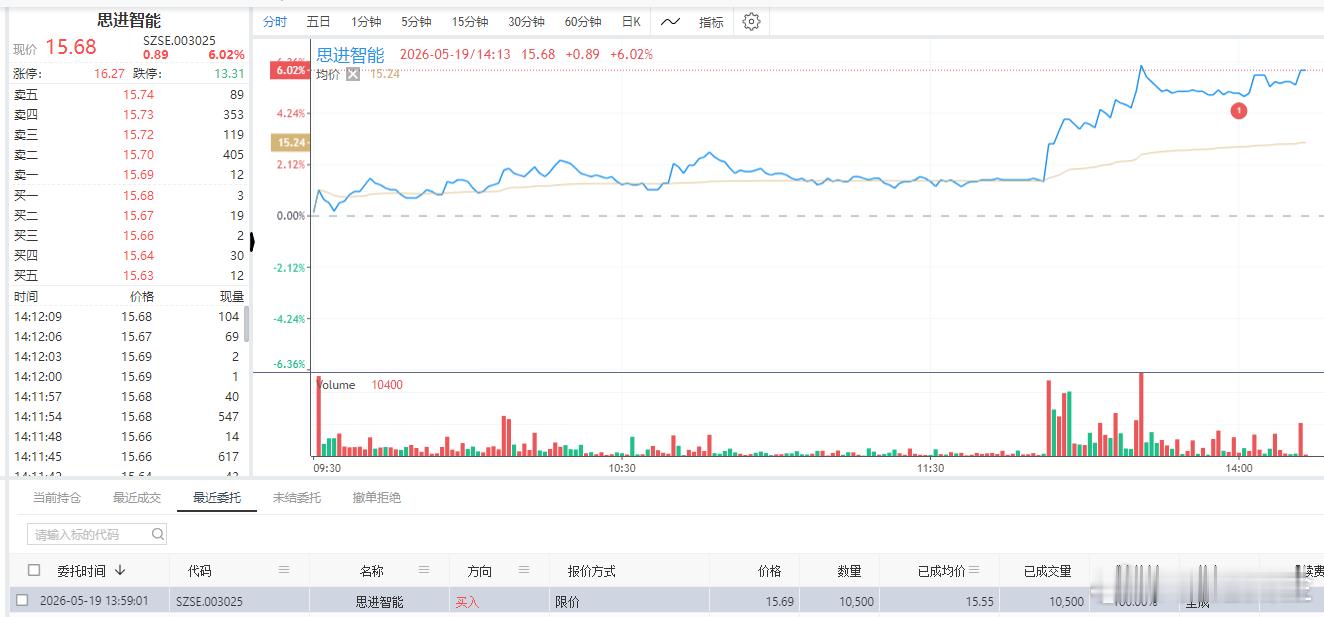The image size is (1324, 617).
Task: Click the 买入 direction cell in order row
Action: coord(467,602)
